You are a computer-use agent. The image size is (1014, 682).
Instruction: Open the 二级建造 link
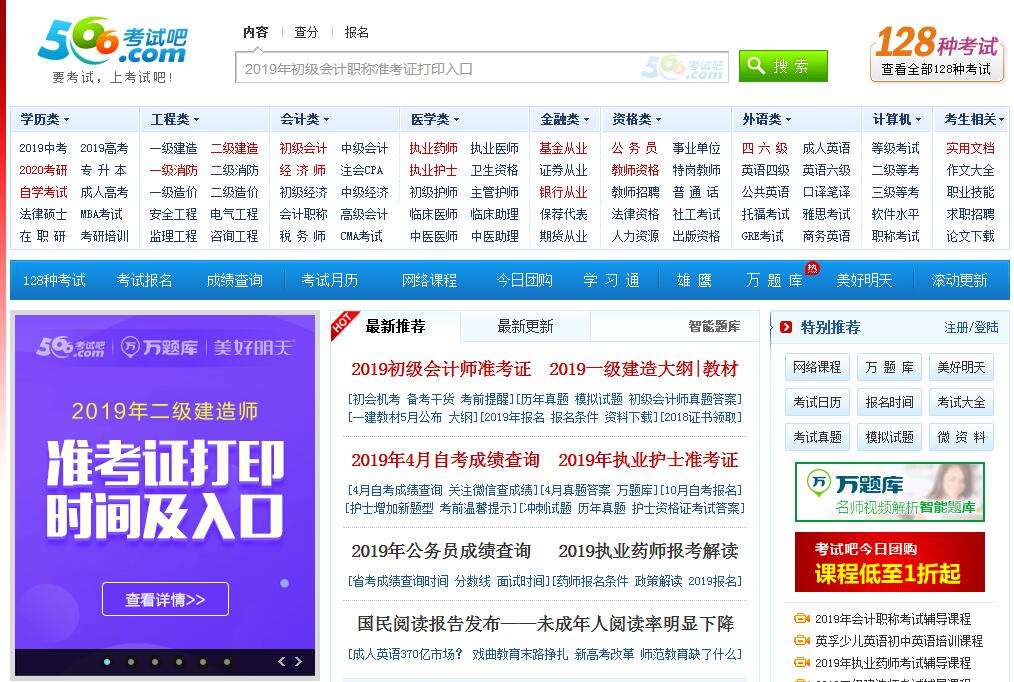[x=234, y=148]
